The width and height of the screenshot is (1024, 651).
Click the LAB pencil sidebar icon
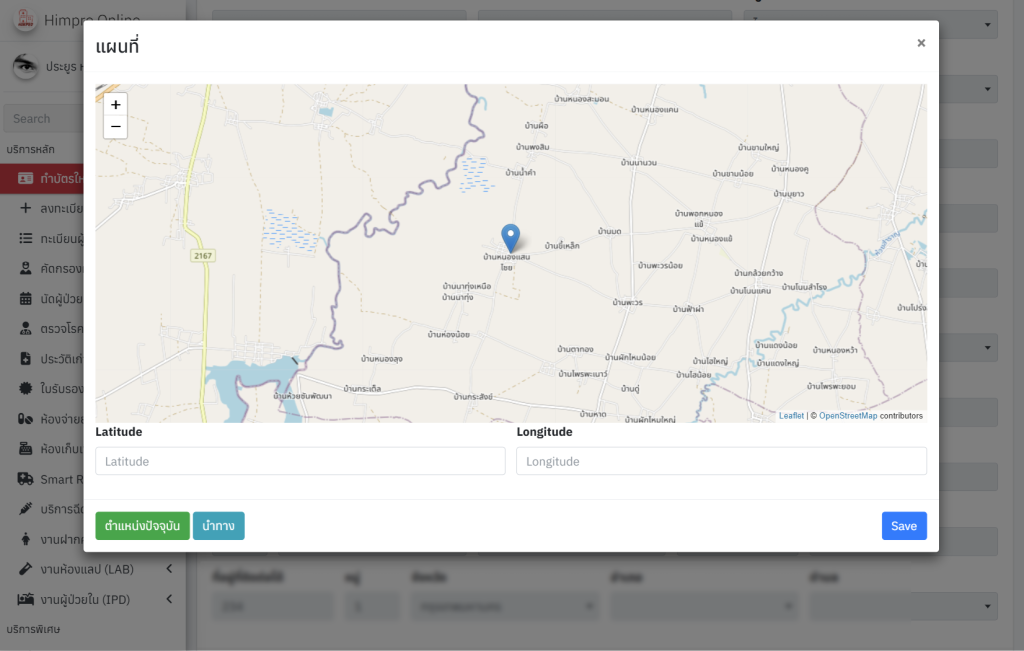click(x=25, y=569)
